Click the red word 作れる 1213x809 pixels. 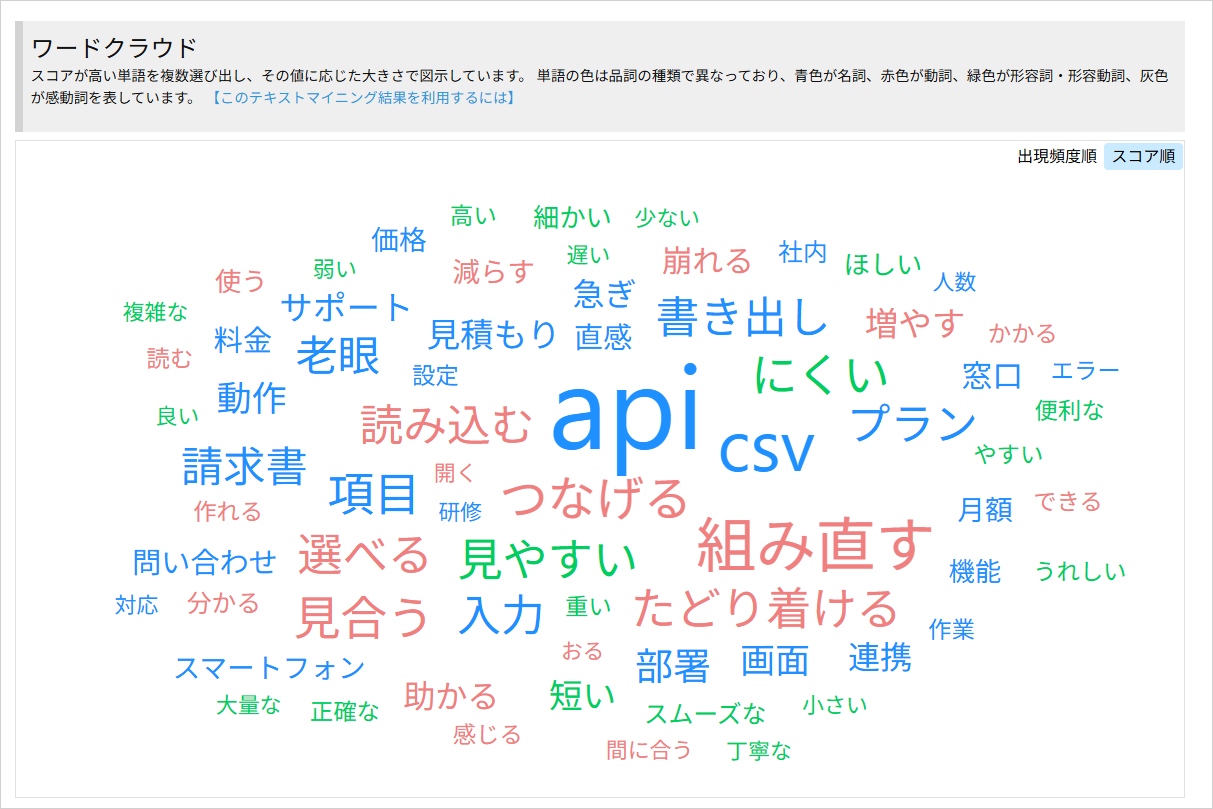pyautogui.click(x=228, y=511)
